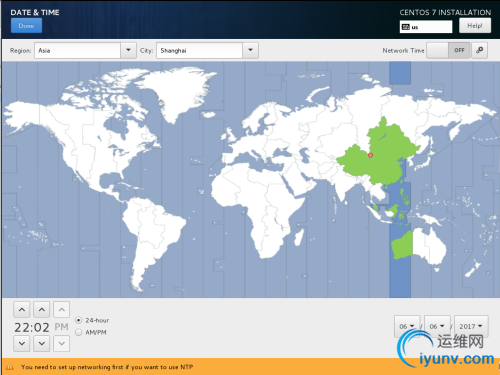500x375 pixels.
Task: Toggle the Network Time switch
Action: 448,50
